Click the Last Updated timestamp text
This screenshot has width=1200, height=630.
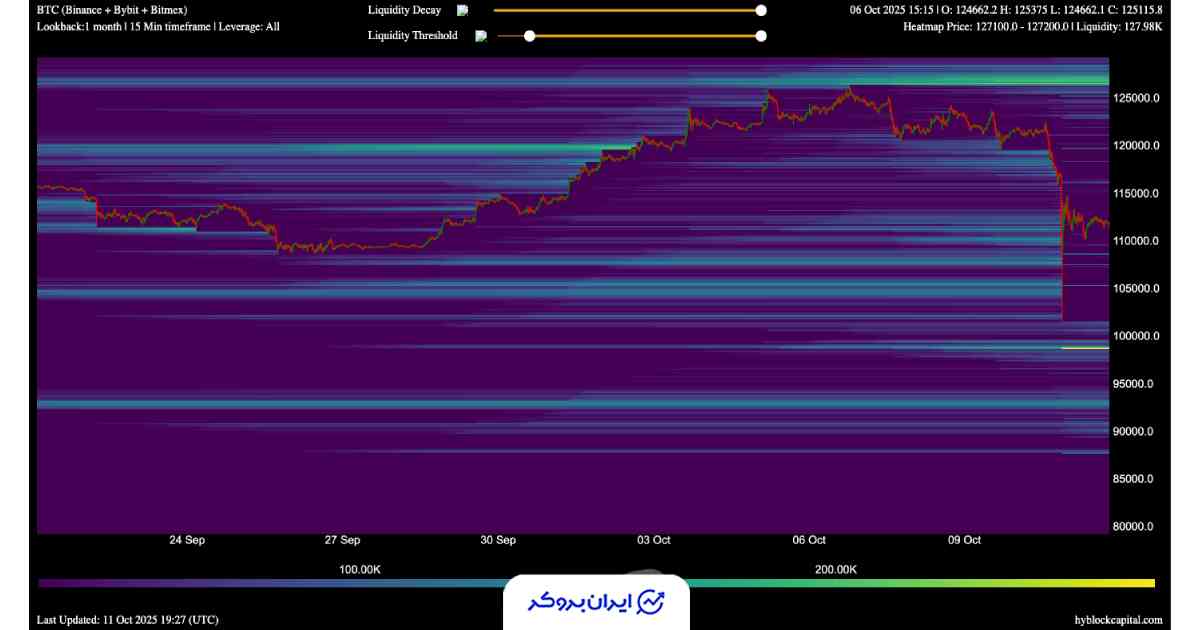pos(127,620)
